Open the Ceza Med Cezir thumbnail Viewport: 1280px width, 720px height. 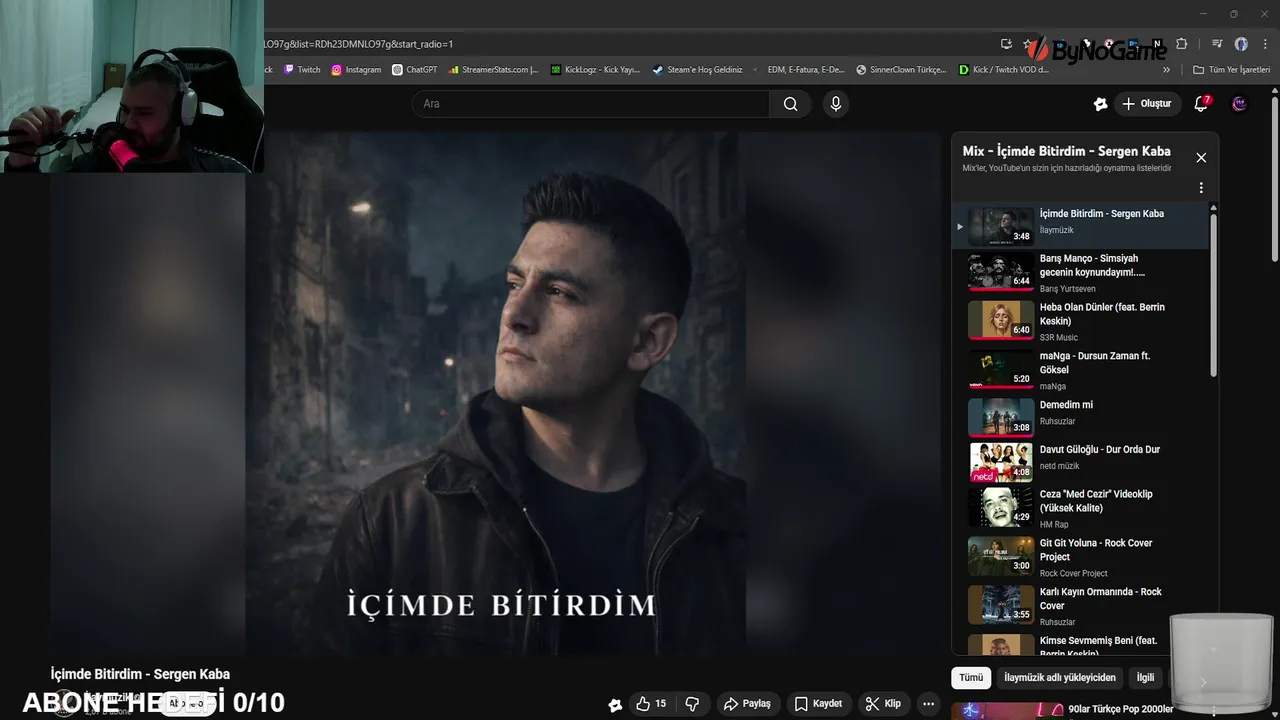coord(1001,507)
